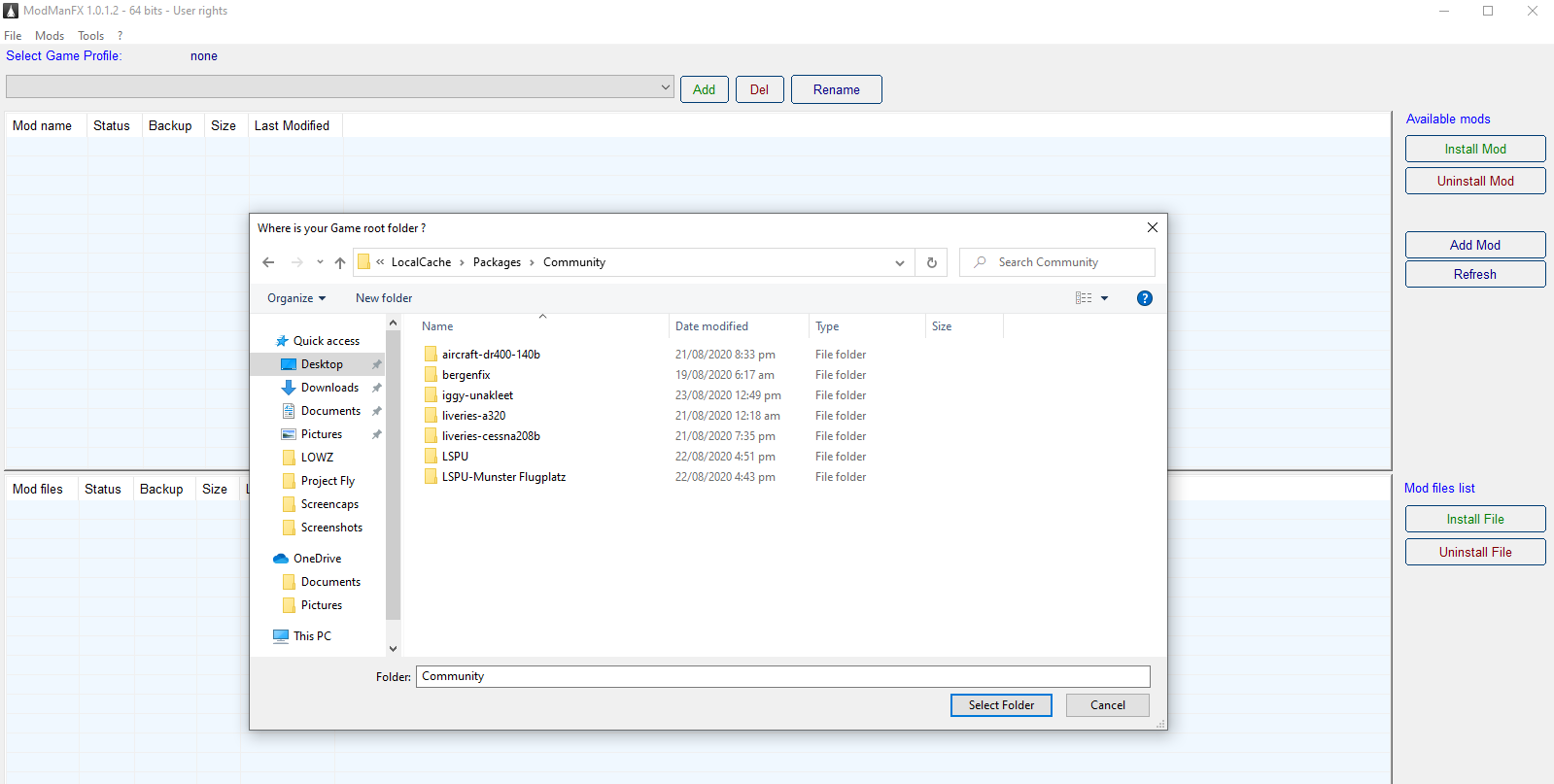
Task: Open pinned Pictures under Quick access
Action: 322,434
